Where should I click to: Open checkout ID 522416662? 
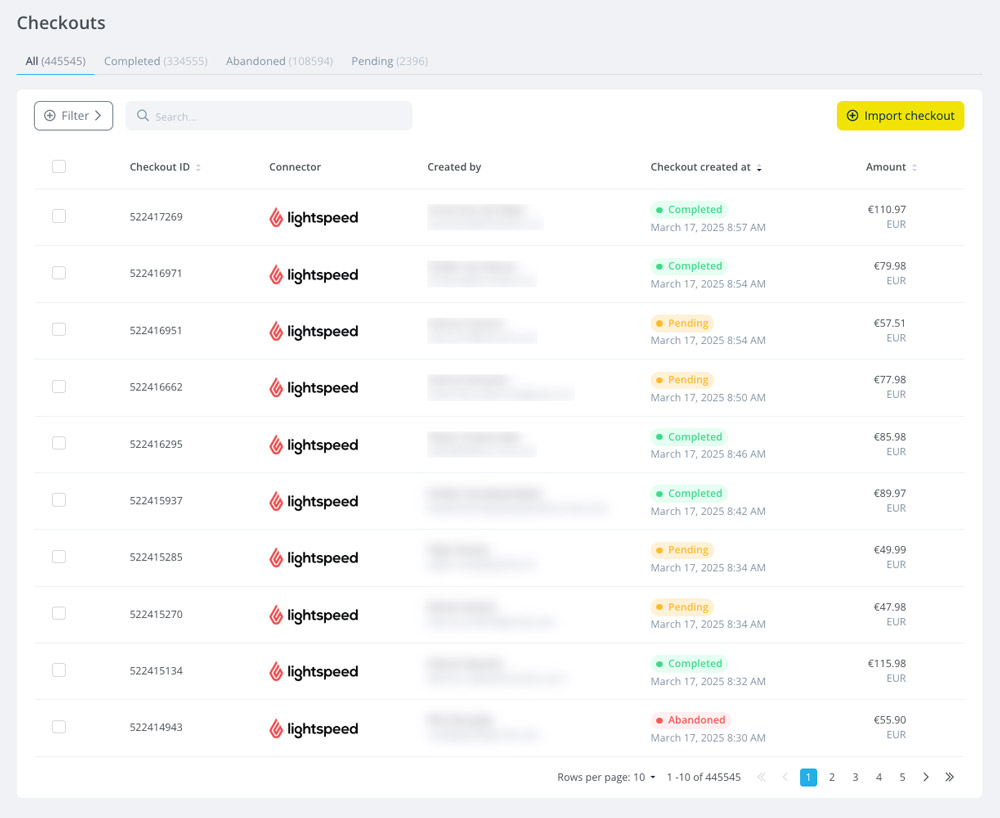156,387
